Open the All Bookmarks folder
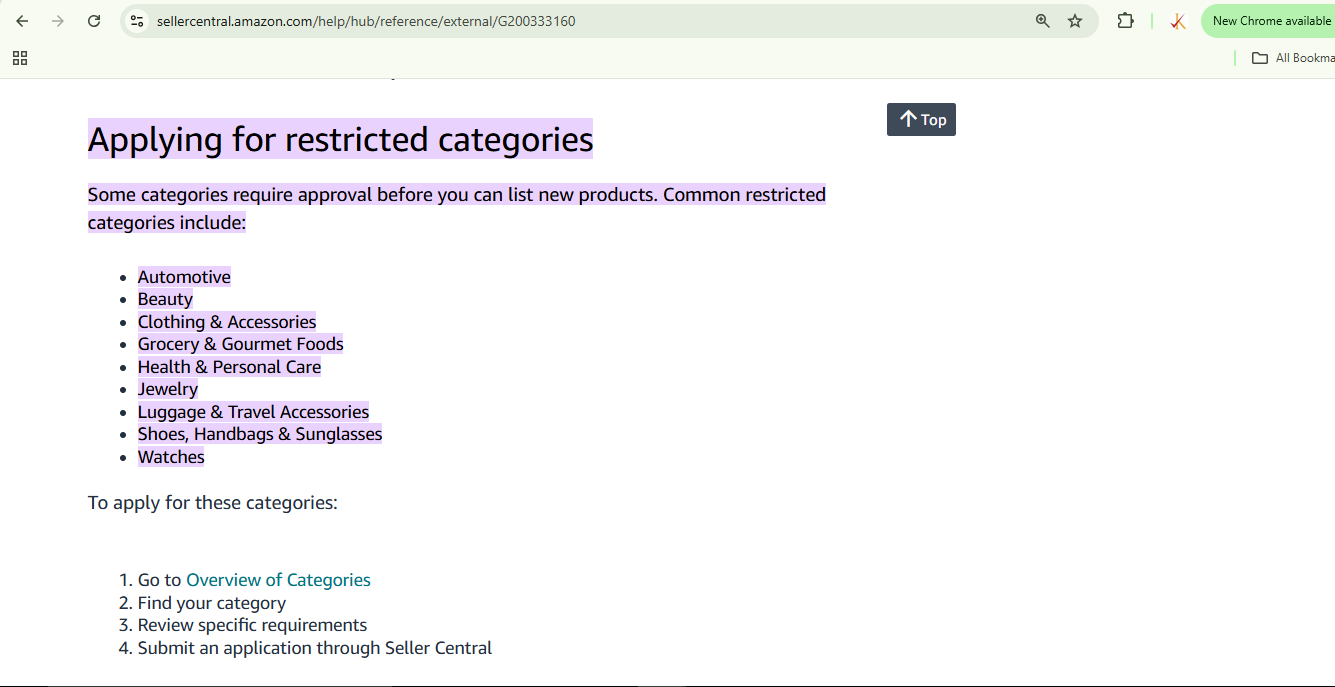Screen dimensions: 1335x687 [1293, 58]
